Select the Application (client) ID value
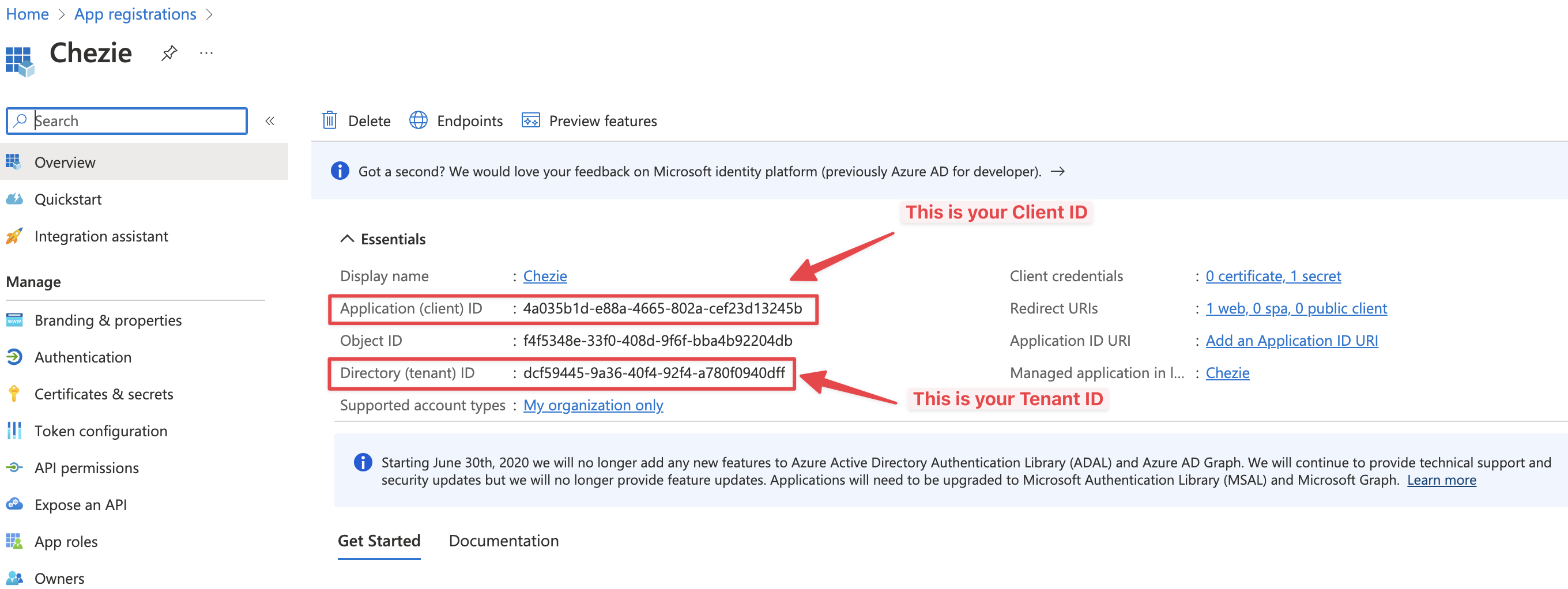The height and width of the screenshot is (589, 1568). tap(662, 308)
